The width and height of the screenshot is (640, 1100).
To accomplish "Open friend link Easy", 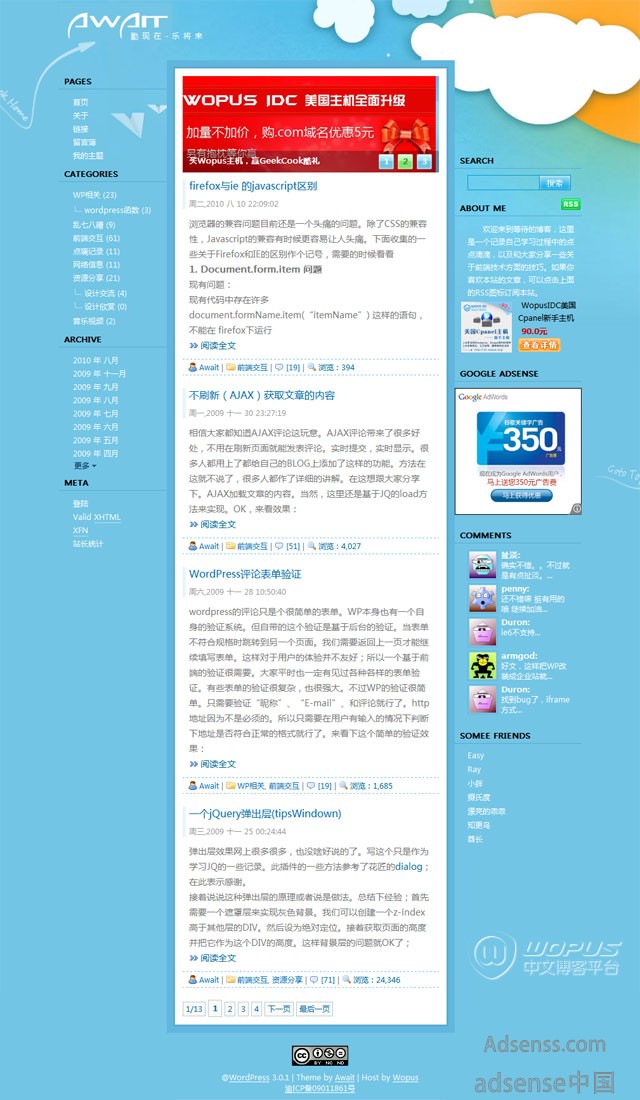I will click(x=476, y=756).
